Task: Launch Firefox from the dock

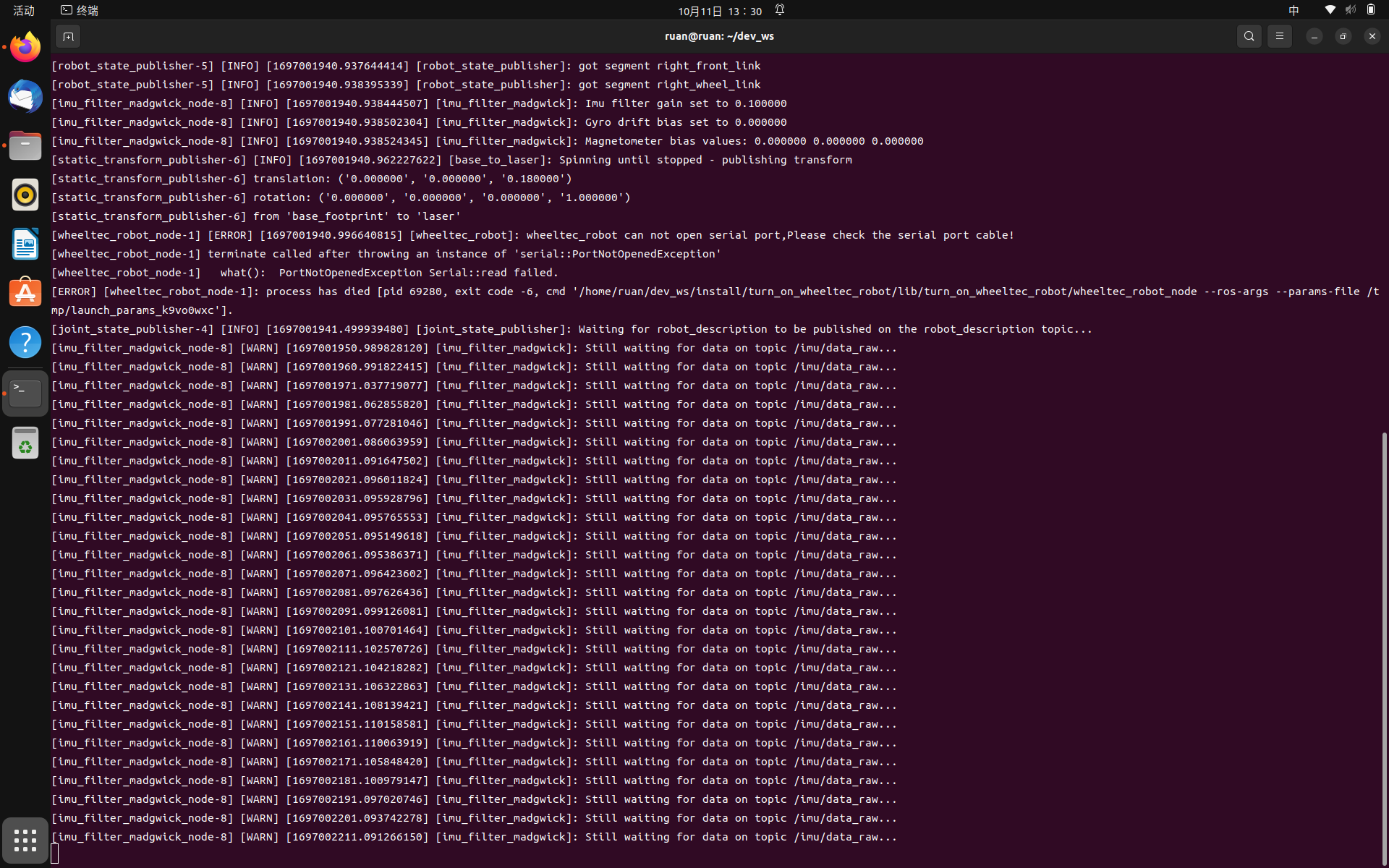Action: click(25, 48)
